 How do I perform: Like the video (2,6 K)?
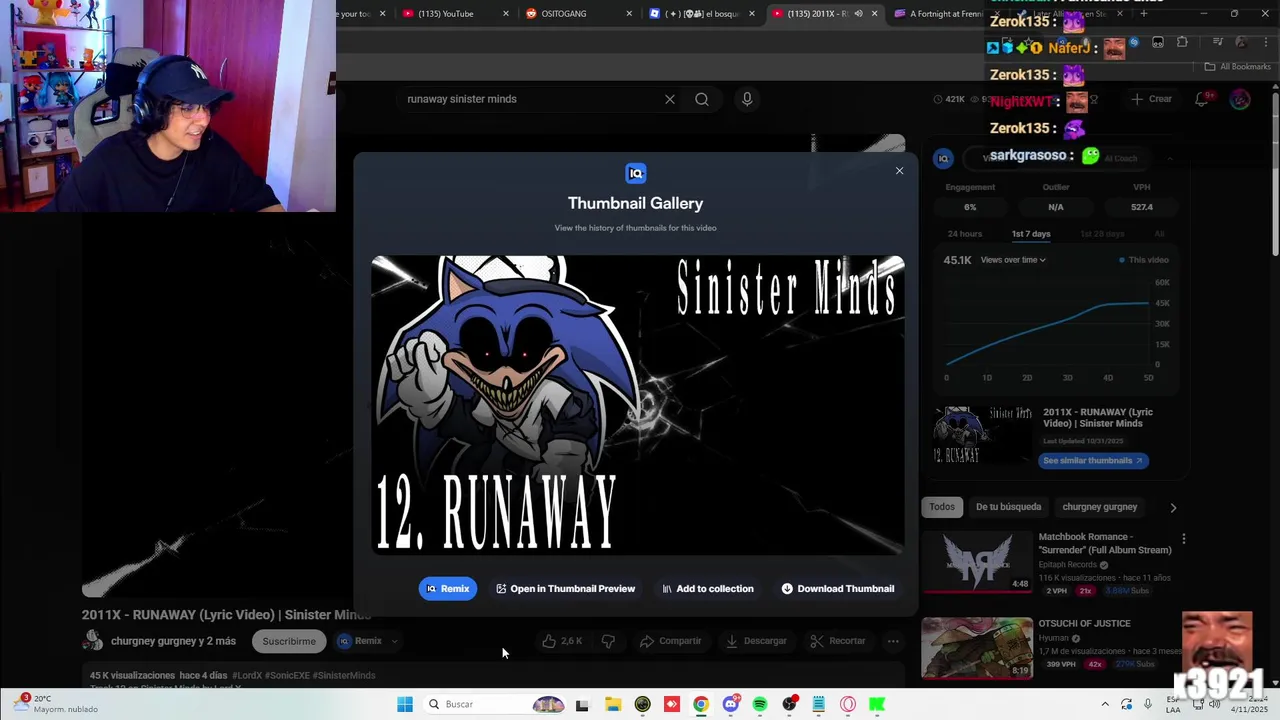coord(562,641)
